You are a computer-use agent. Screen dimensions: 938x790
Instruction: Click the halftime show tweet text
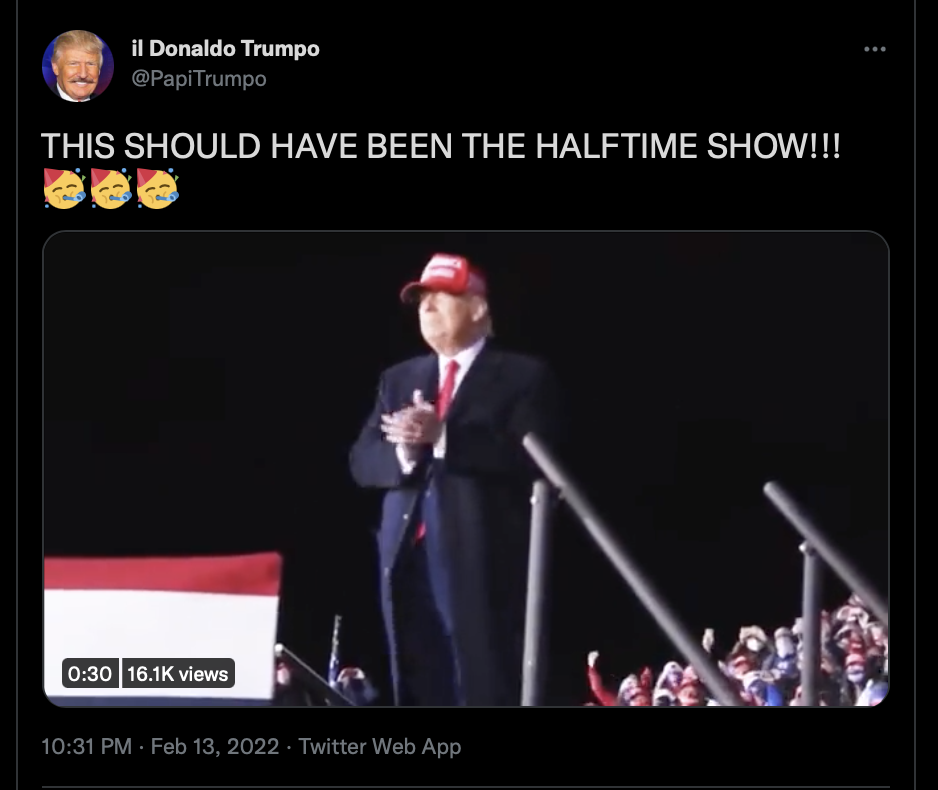(441, 146)
